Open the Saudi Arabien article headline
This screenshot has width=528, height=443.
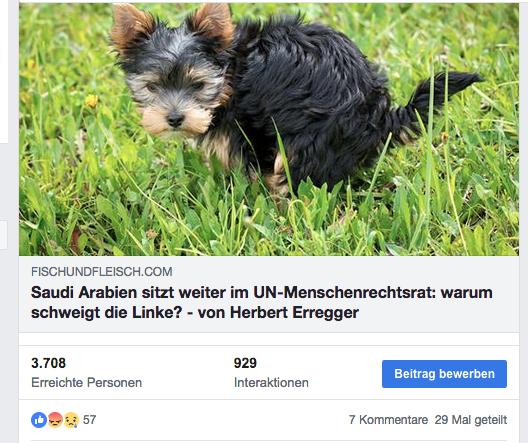click(x=262, y=302)
